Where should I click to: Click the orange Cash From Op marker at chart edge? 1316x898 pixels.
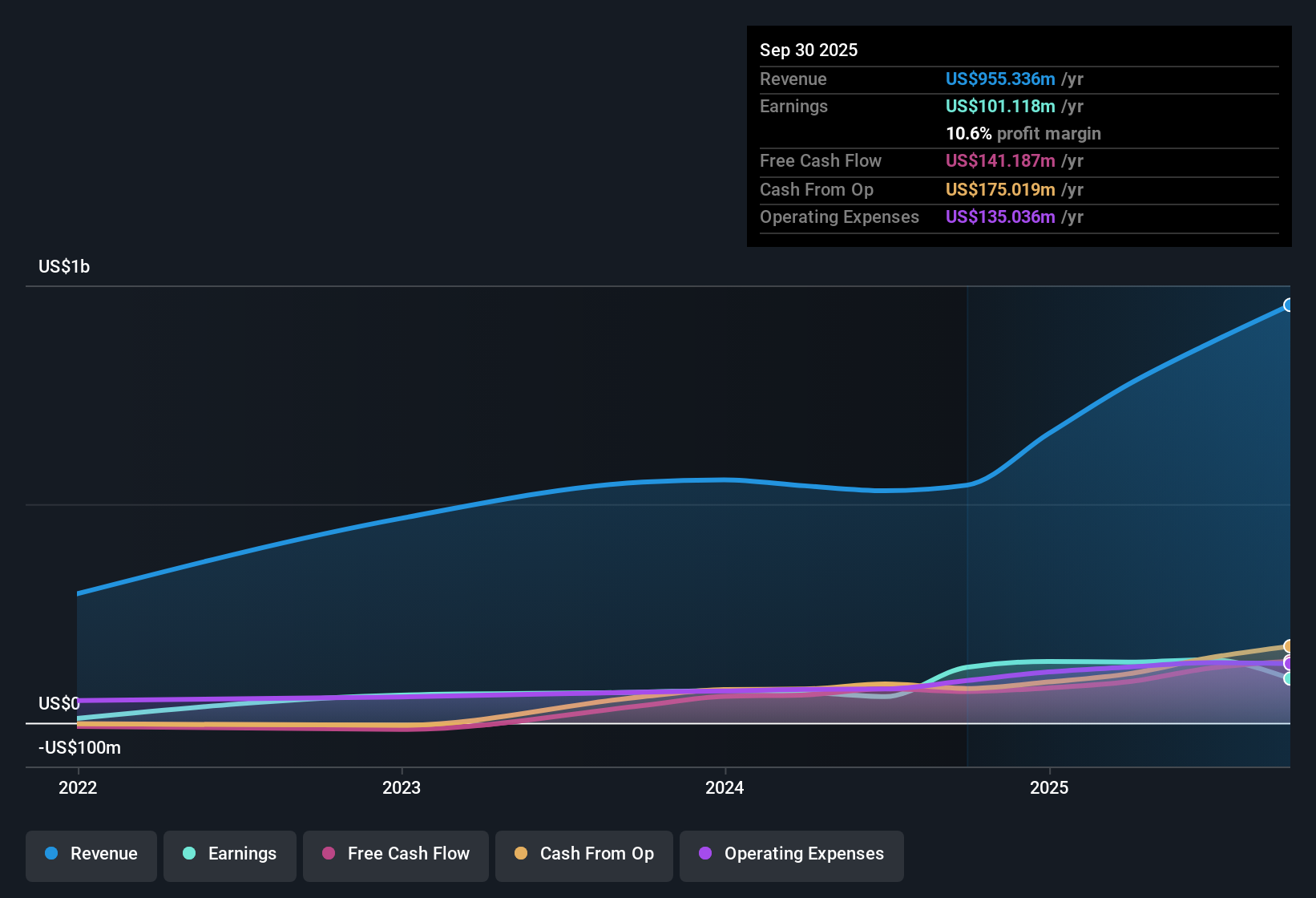[1289, 645]
